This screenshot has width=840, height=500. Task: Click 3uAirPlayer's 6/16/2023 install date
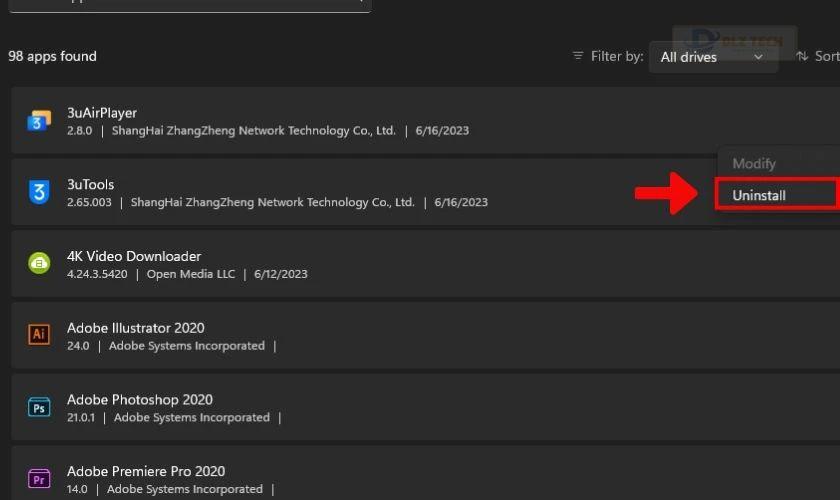click(442, 131)
